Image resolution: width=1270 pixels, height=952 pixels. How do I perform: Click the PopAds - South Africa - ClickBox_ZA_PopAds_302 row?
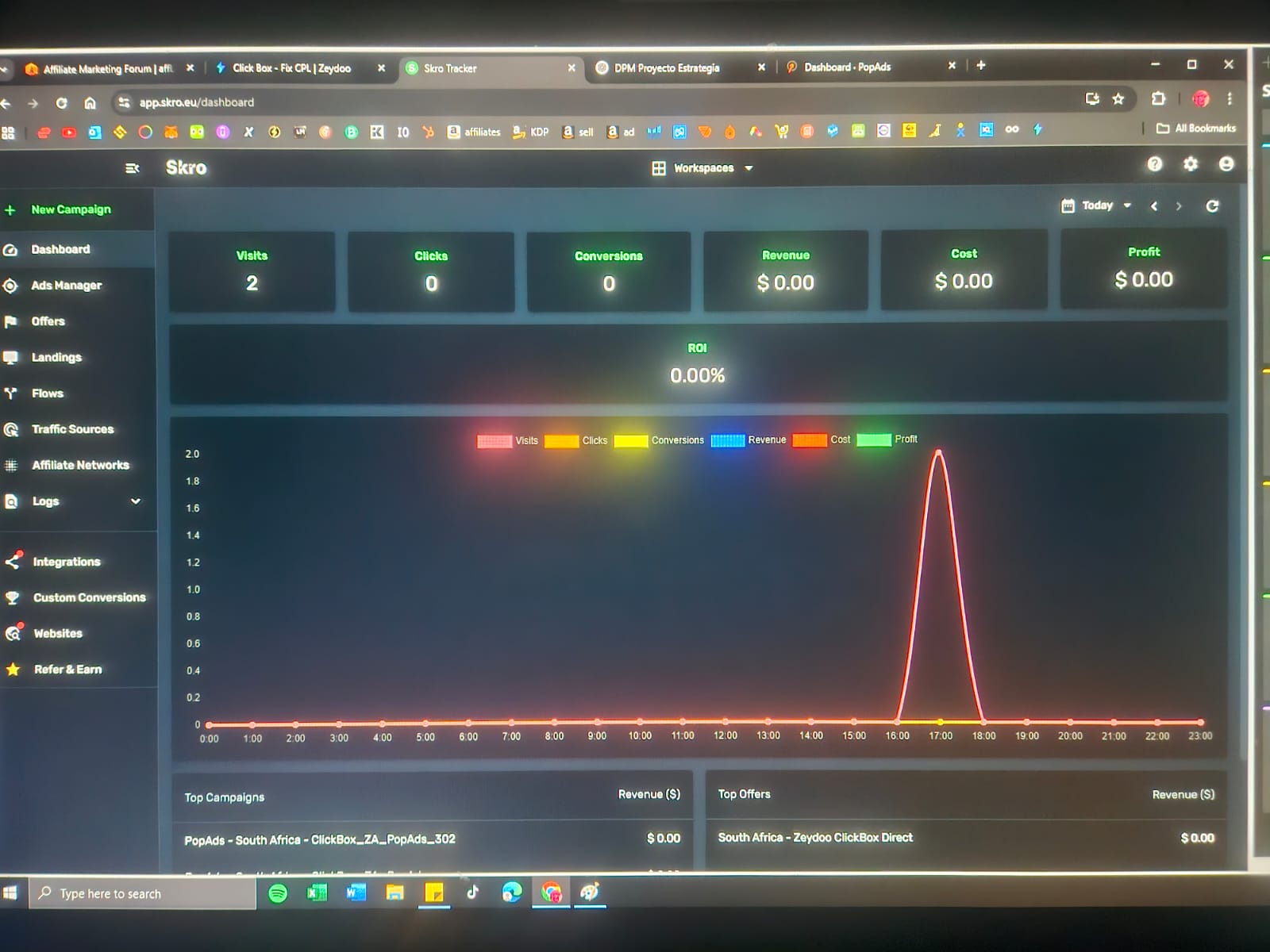click(x=433, y=839)
